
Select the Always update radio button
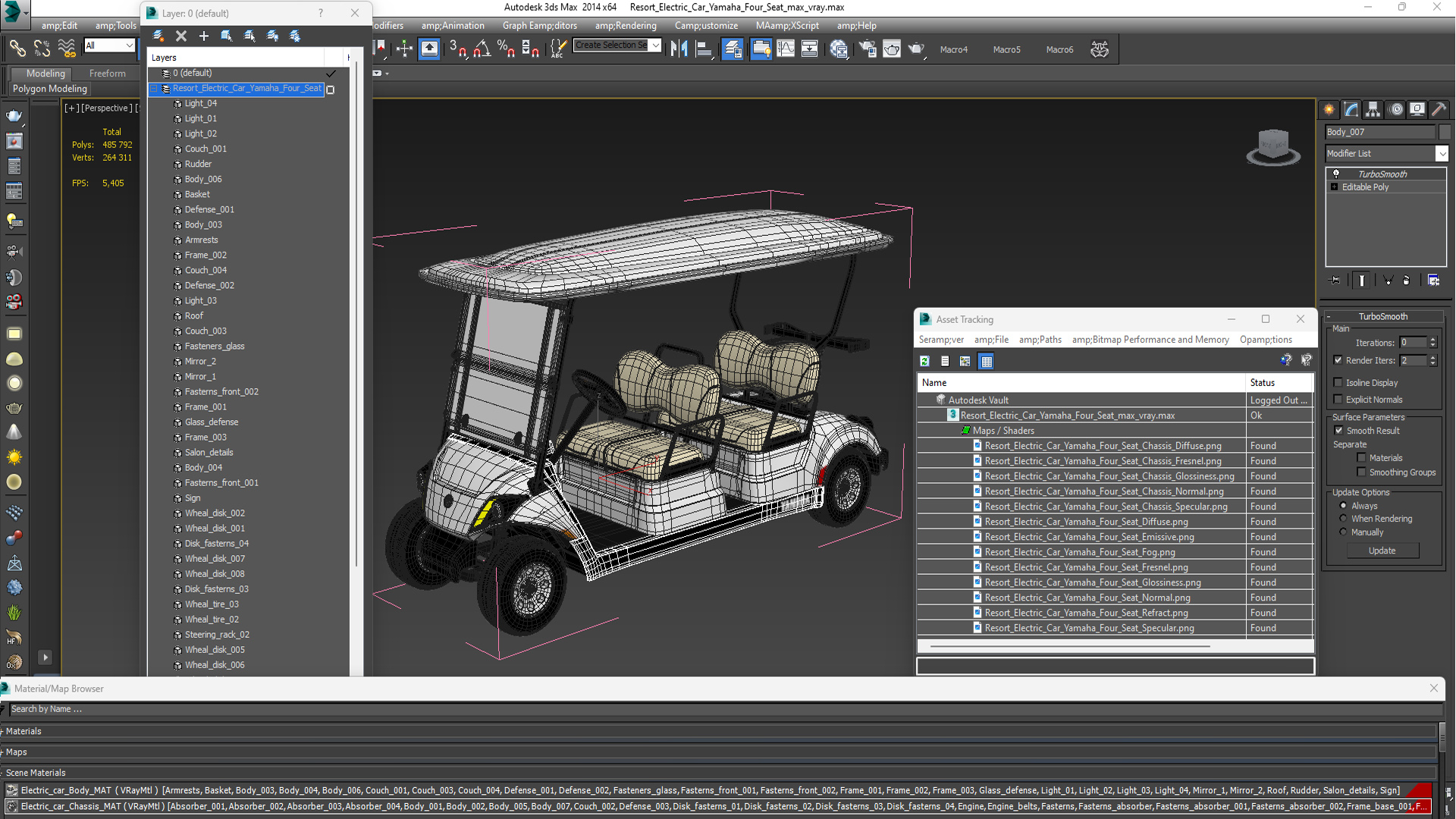[x=1344, y=506]
